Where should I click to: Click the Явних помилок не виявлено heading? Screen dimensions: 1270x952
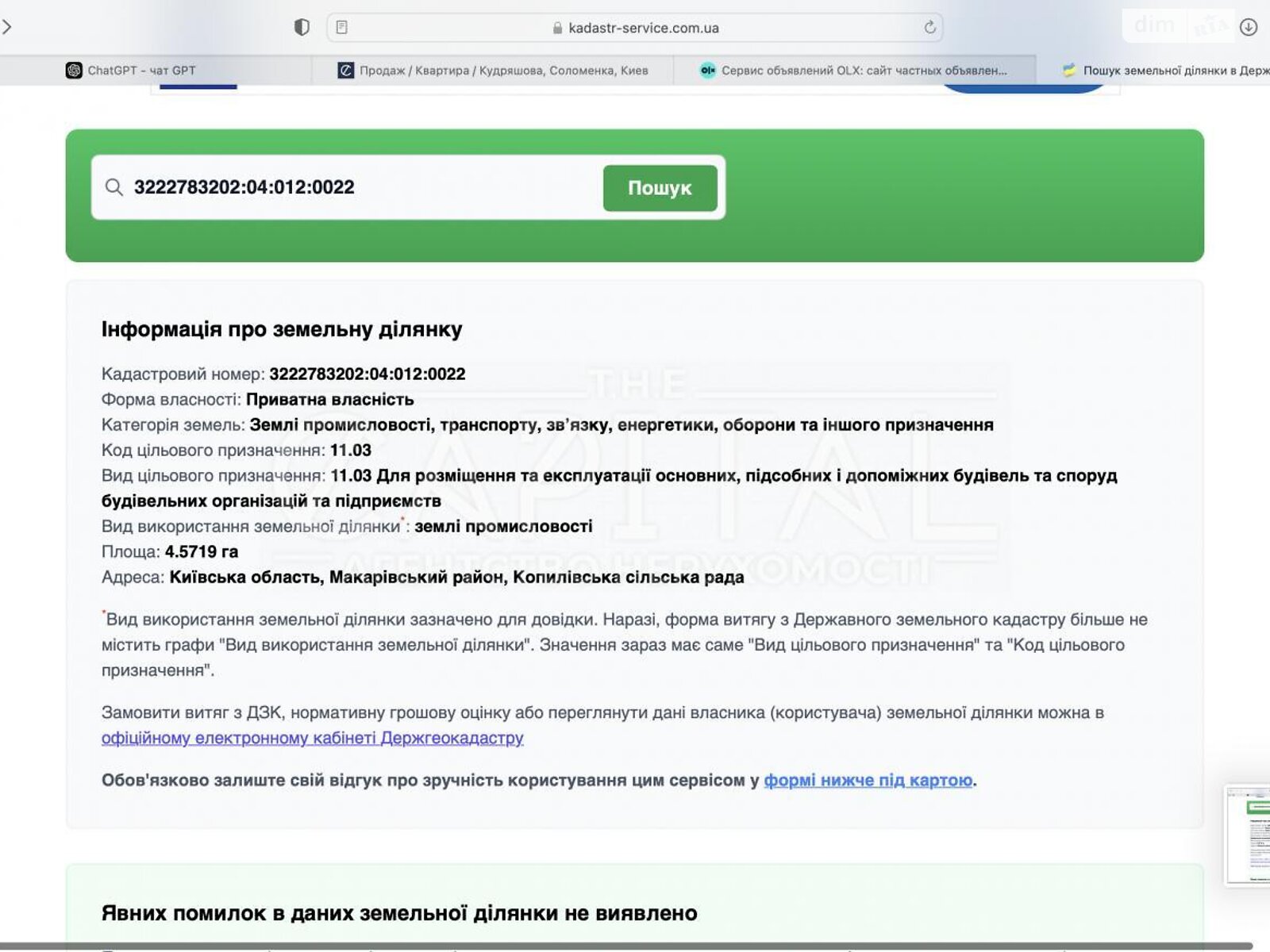point(399,913)
